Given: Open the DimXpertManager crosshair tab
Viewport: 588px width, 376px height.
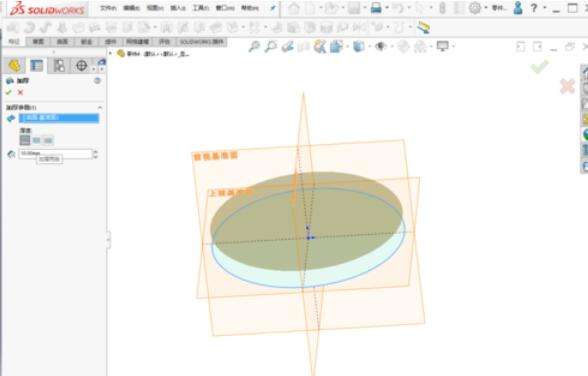Looking at the screenshot, I should (81, 66).
